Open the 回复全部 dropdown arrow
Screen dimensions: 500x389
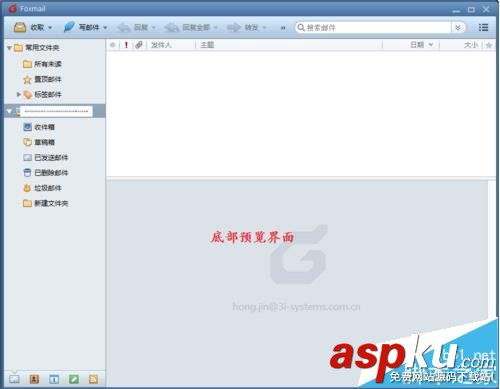[x=216, y=28]
